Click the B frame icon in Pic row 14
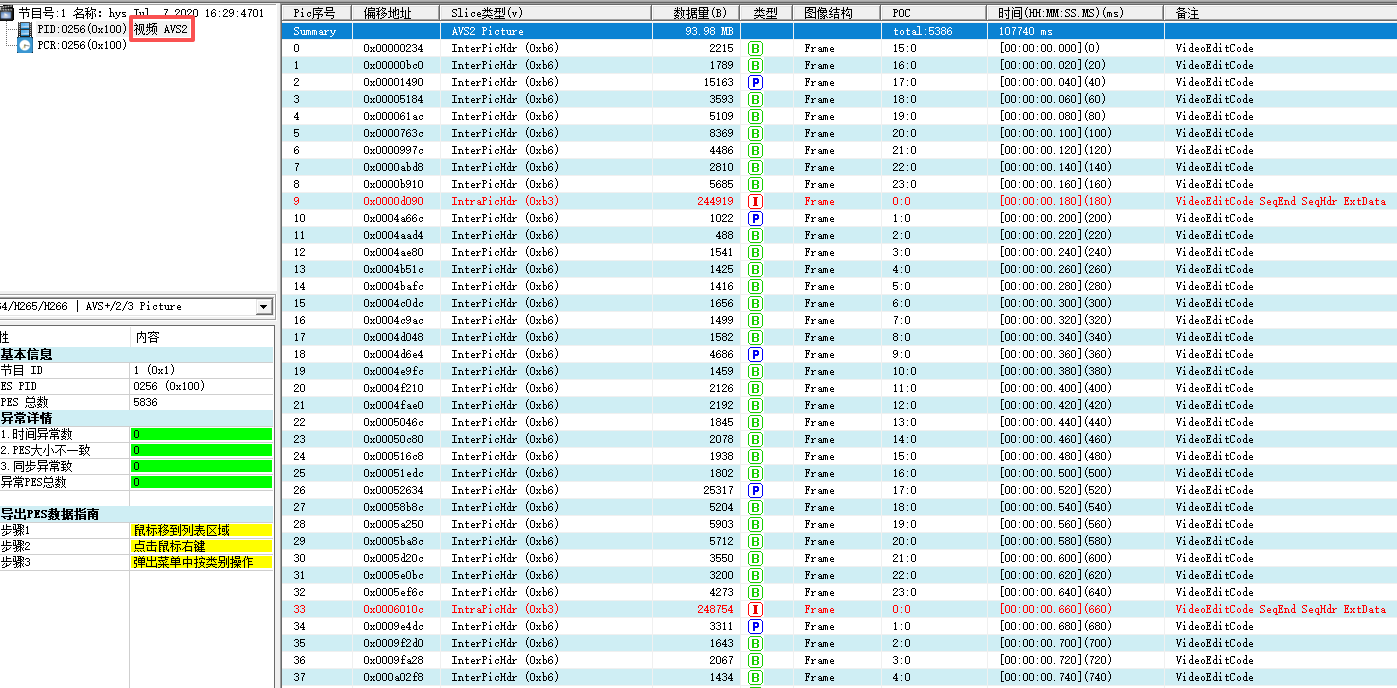Screen dimensions: 1397x688 pyautogui.click(x=756, y=286)
